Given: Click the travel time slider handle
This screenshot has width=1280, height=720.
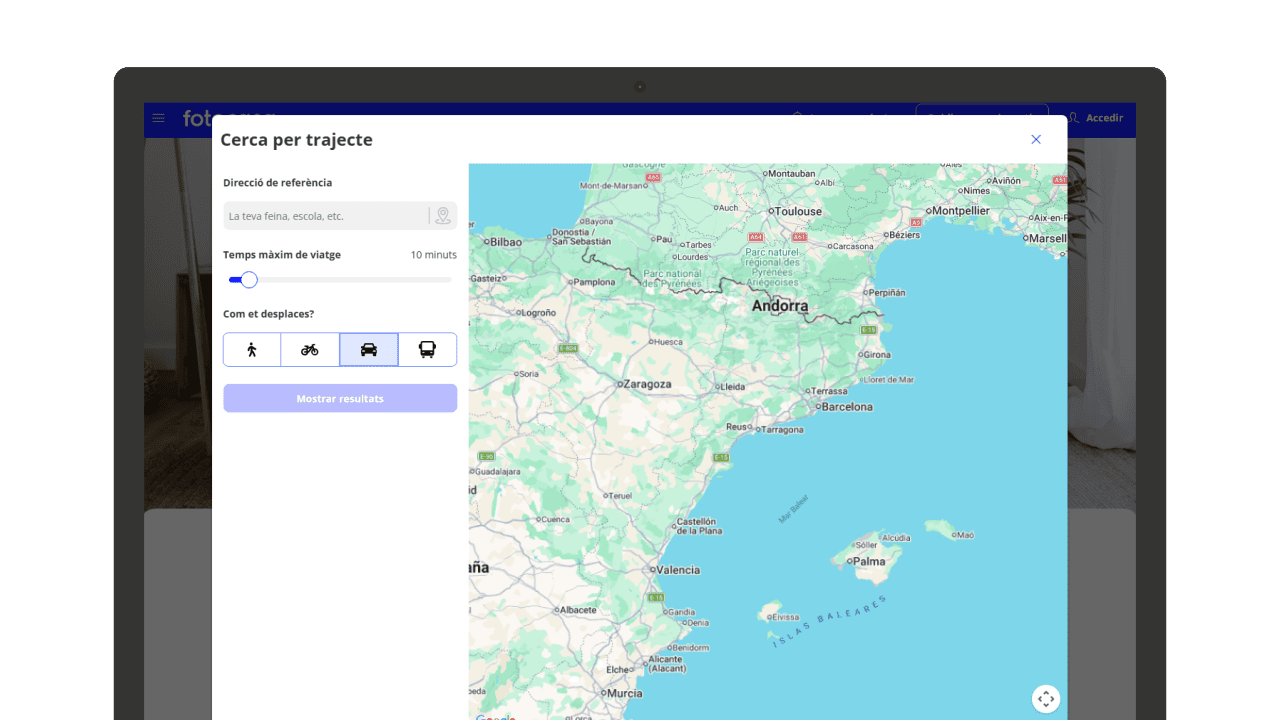Looking at the screenshot, I should (x=249, y=280).
